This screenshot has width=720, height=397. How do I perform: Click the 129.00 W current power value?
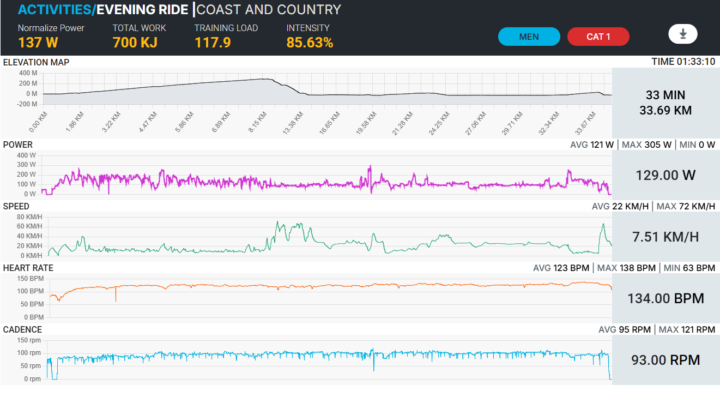665,175
